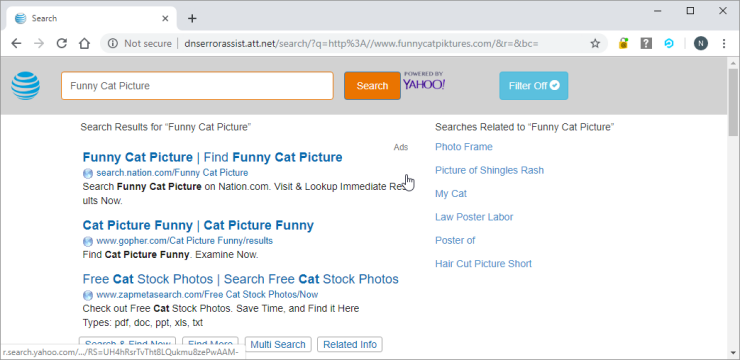Click the forward navigation arrow
740x360 pixels.
(x=39, y=43)
